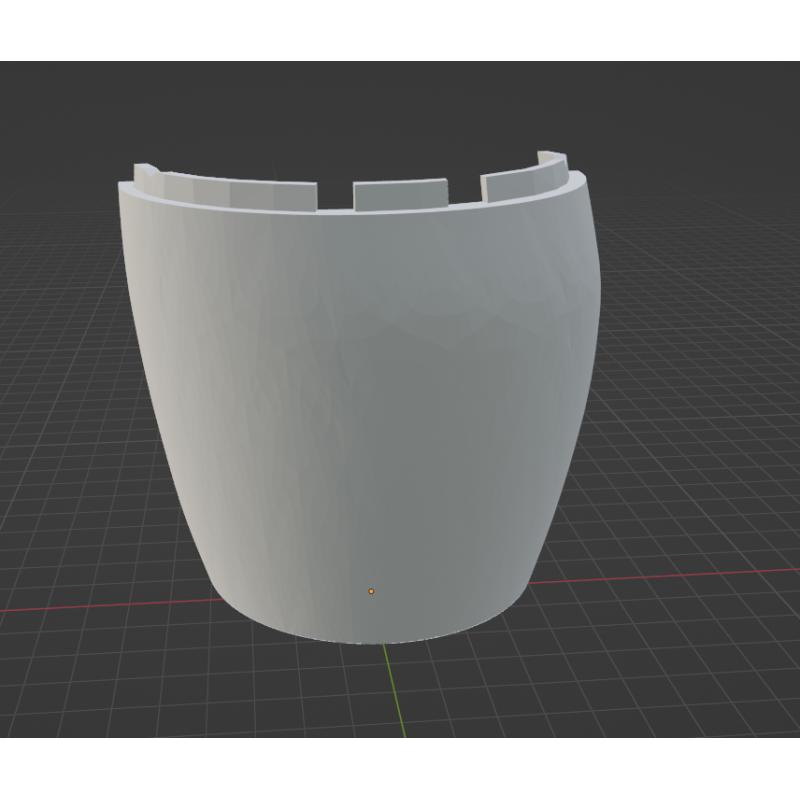Screen dimensions: 800x800
Task: Click the orange origin point on the model
Action: [371, 591]
